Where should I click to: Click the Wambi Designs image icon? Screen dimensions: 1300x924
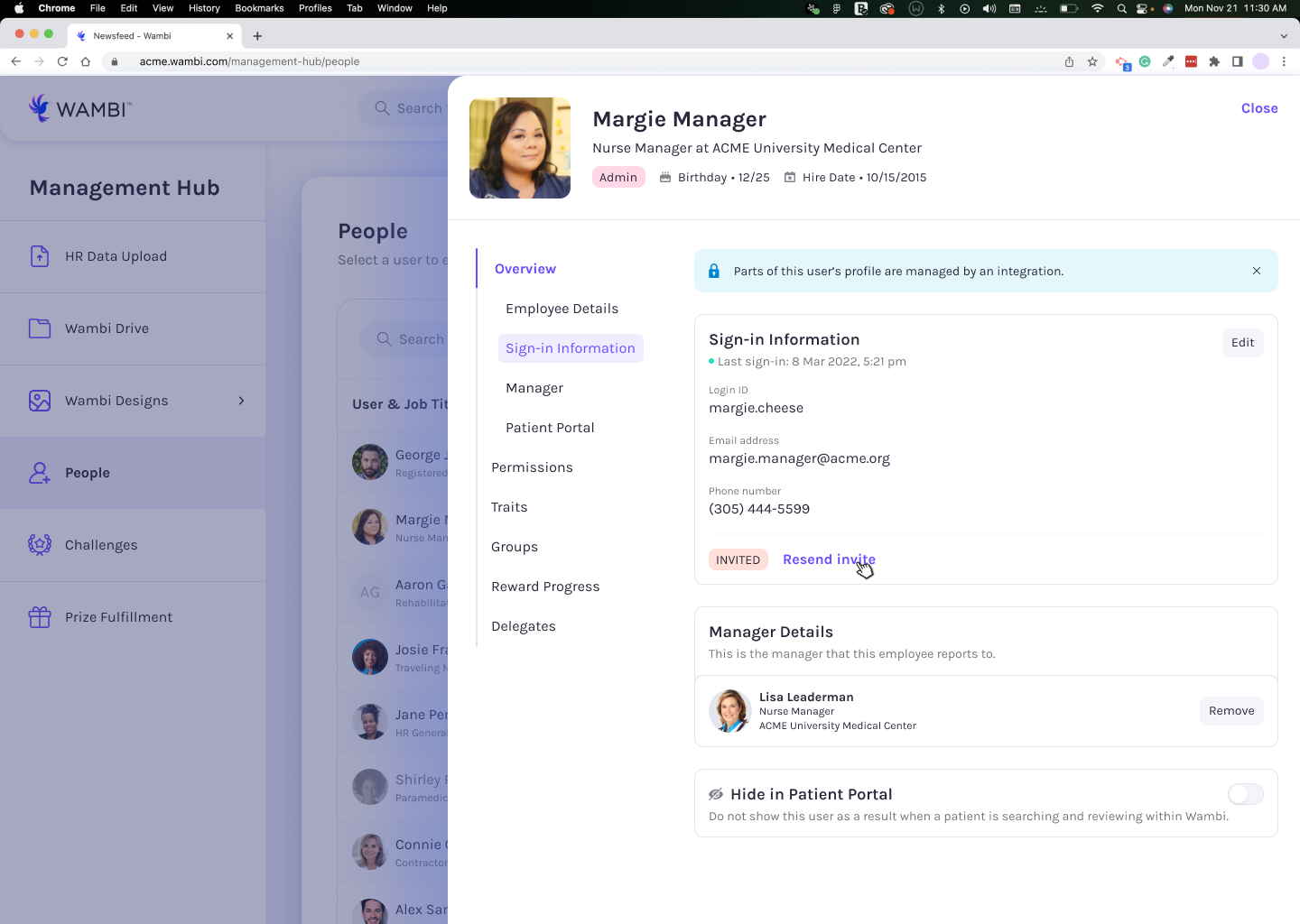(x=40, y=401)
